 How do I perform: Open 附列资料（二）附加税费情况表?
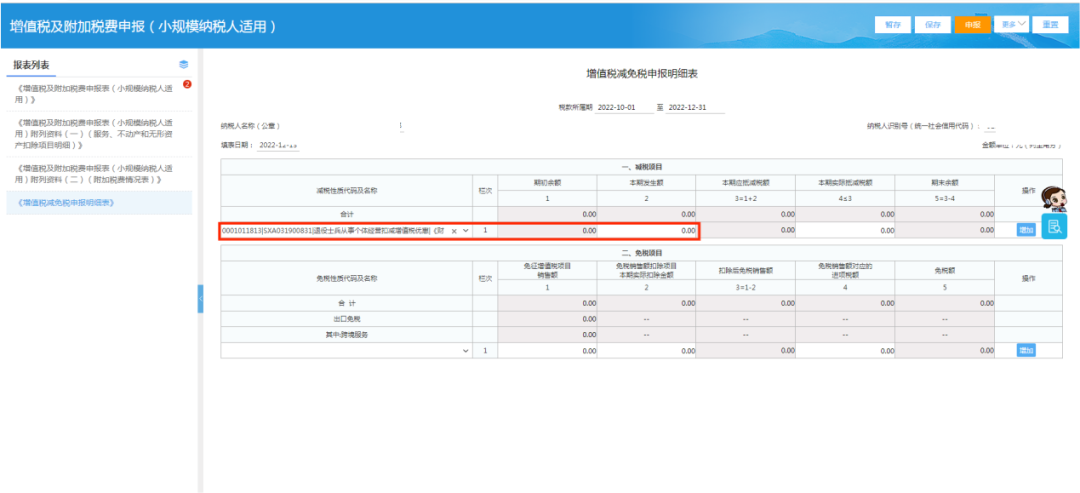tap(94, 174)
